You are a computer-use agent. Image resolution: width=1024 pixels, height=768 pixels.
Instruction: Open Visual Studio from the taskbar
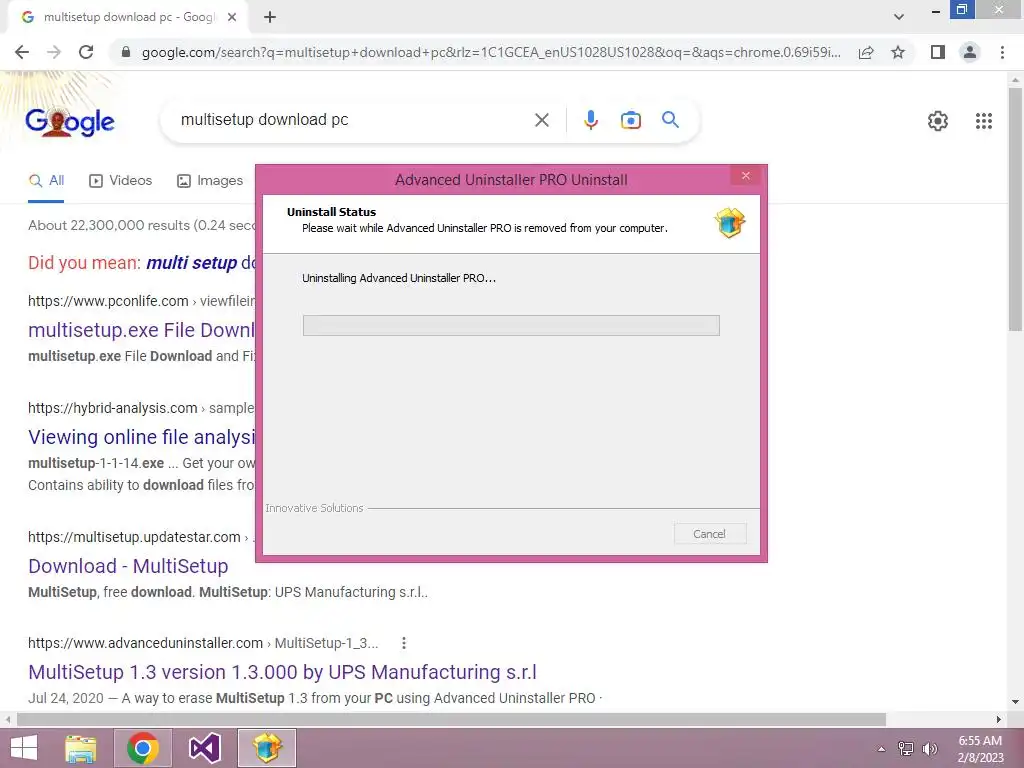(204, 748)
